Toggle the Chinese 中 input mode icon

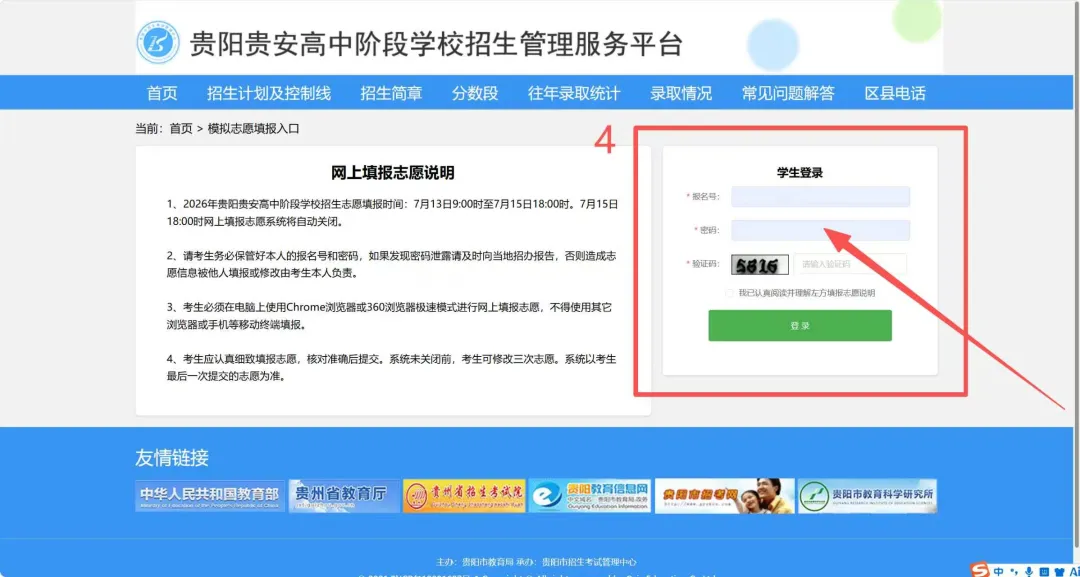(998, 571)
